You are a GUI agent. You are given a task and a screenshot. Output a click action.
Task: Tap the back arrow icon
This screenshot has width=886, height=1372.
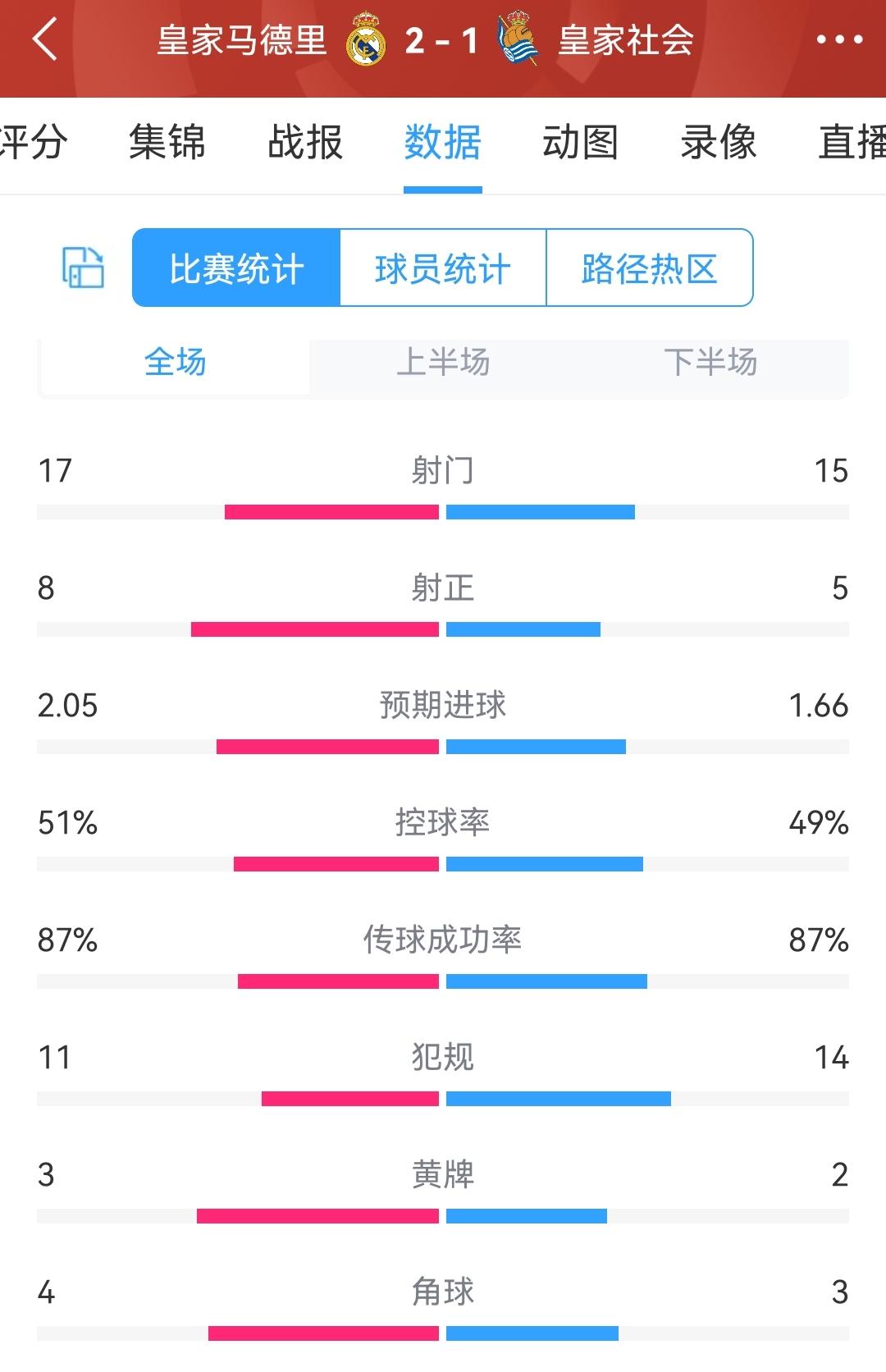click(45, 39)
